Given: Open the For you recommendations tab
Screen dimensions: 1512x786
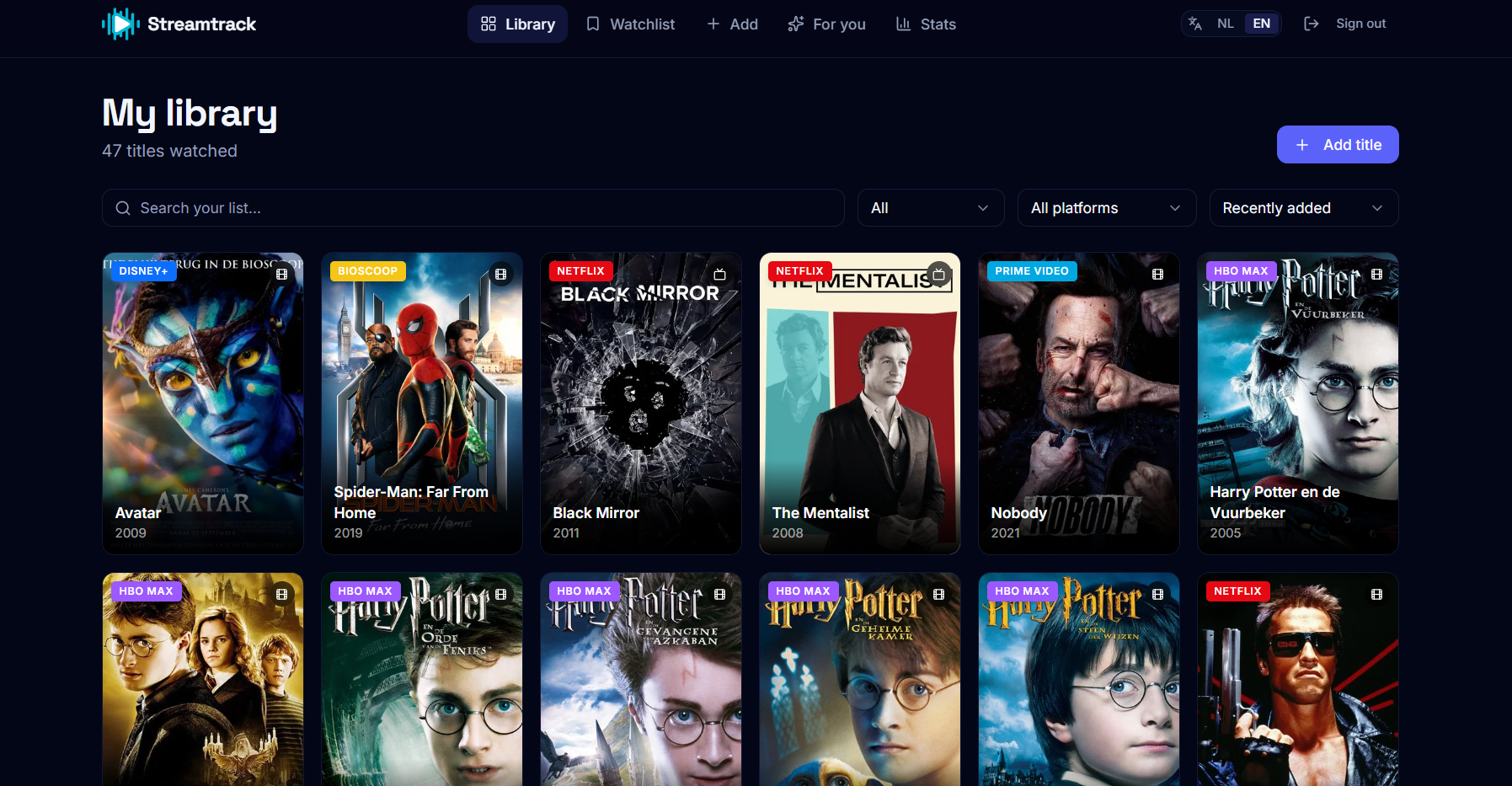Looking at the screenshot, I should (826, 24).
